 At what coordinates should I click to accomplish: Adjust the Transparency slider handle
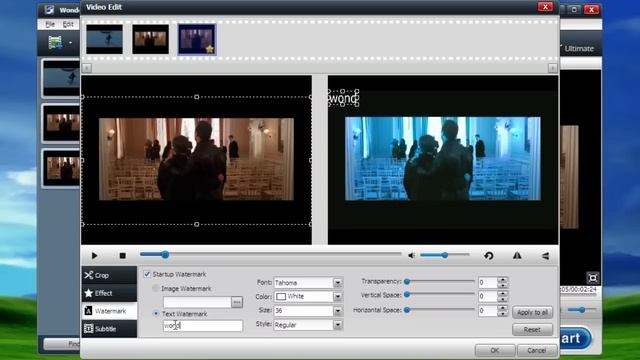pos(407,282)
